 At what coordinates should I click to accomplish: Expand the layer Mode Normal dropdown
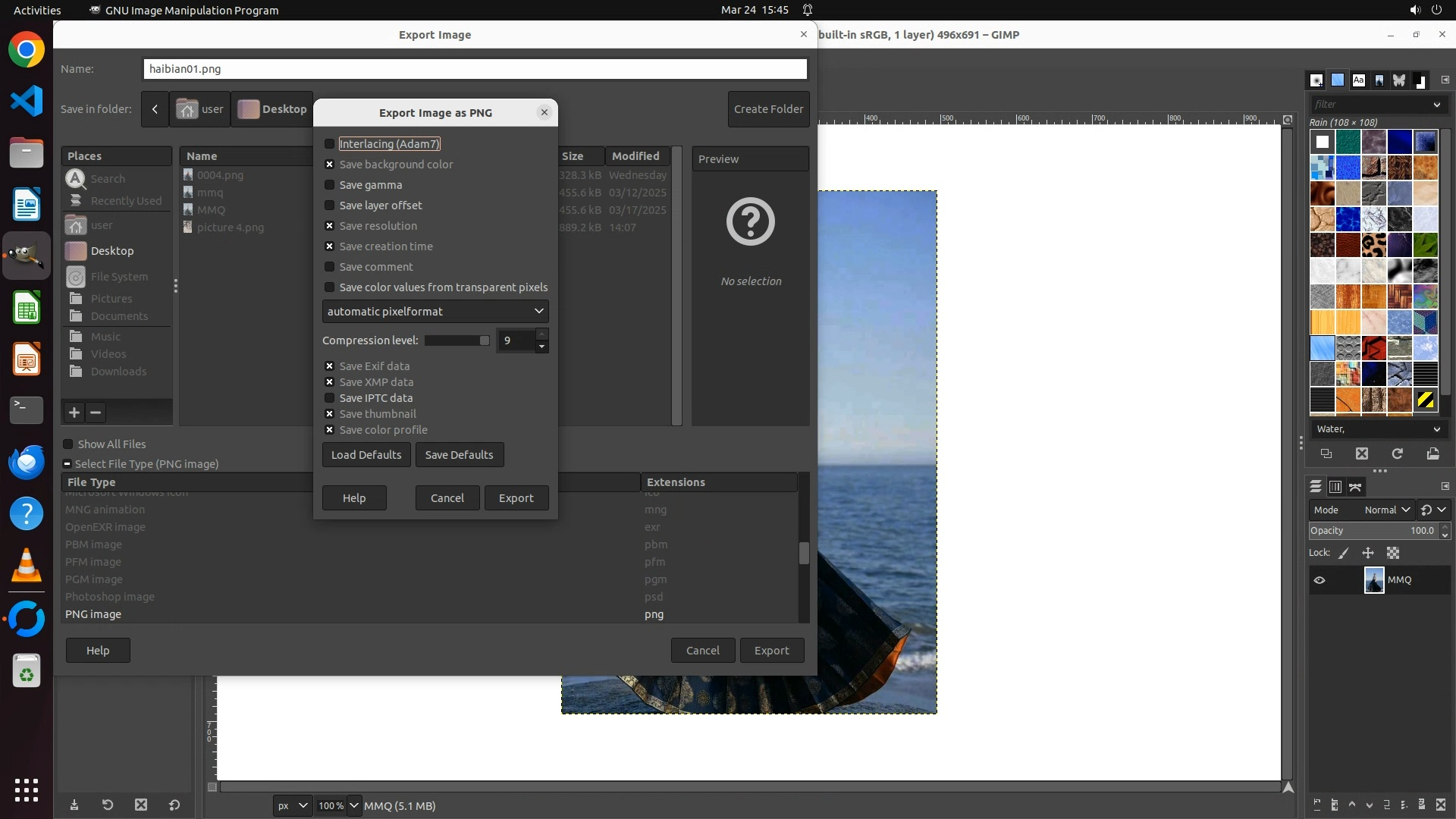tap(1386, 510)
